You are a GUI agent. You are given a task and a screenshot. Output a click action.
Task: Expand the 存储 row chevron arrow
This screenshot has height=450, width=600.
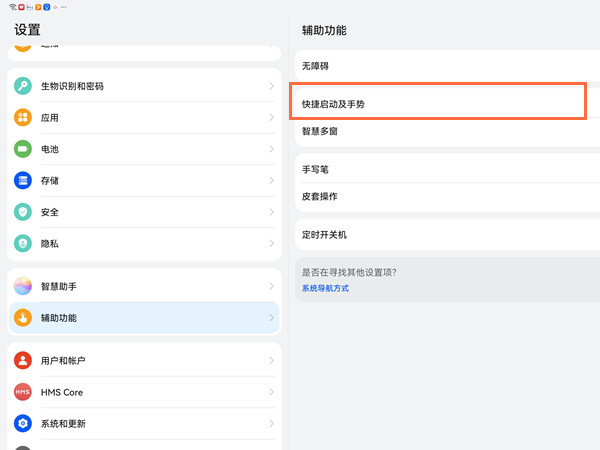pyautogui.click(x=271, y=181)
